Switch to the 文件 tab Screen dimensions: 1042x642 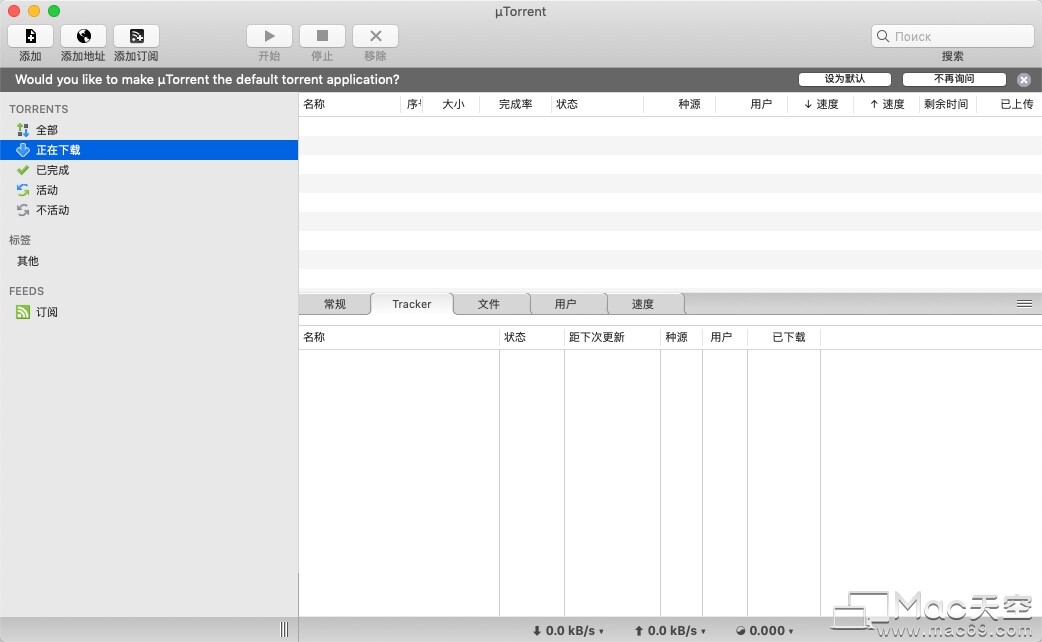[488, 304]
